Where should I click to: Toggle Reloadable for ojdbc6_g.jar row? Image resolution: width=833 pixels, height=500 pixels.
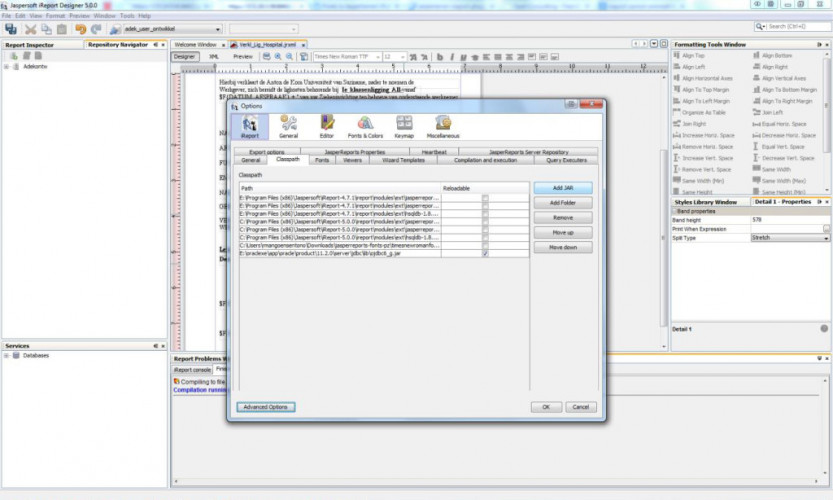pyautogui.click(x=485, y=253)
